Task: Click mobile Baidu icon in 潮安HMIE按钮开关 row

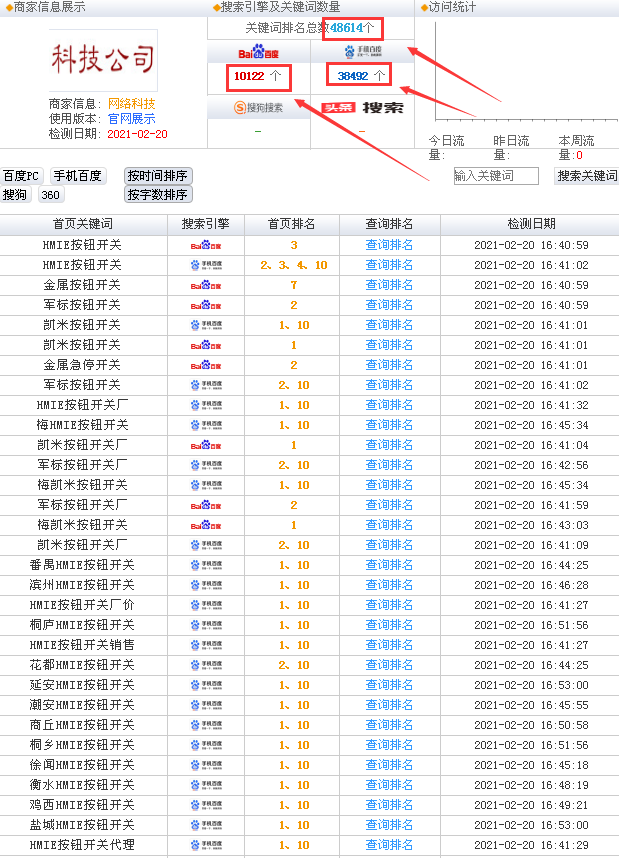Action: pyautogui.click(x=206, y=705)
